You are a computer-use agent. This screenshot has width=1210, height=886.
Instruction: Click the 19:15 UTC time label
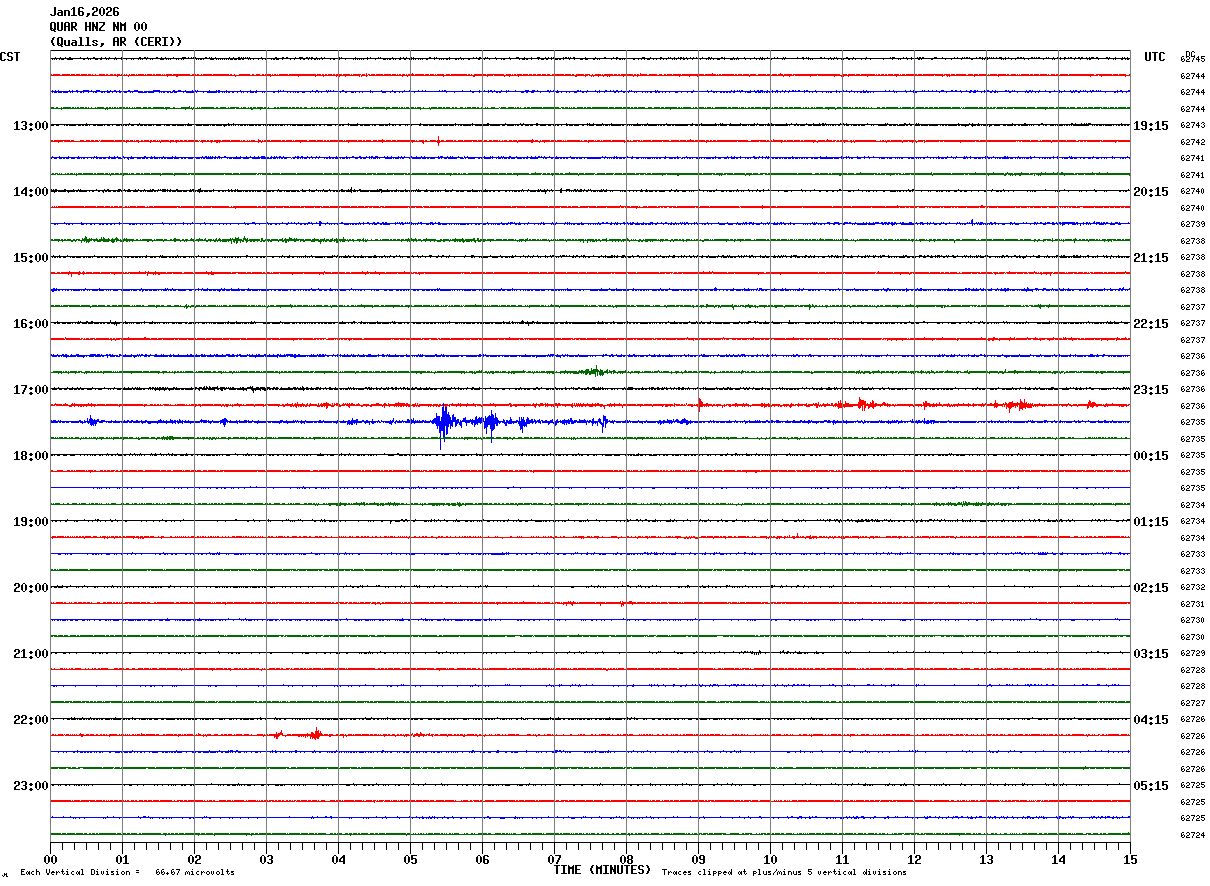1150,126
